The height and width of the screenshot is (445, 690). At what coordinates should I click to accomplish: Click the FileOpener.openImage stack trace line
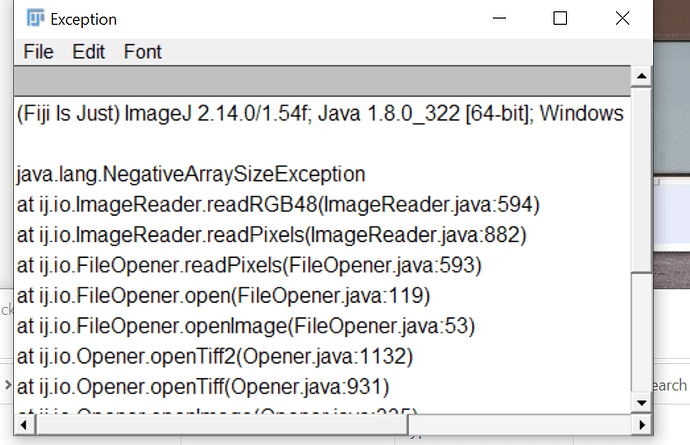pos(246,326)
